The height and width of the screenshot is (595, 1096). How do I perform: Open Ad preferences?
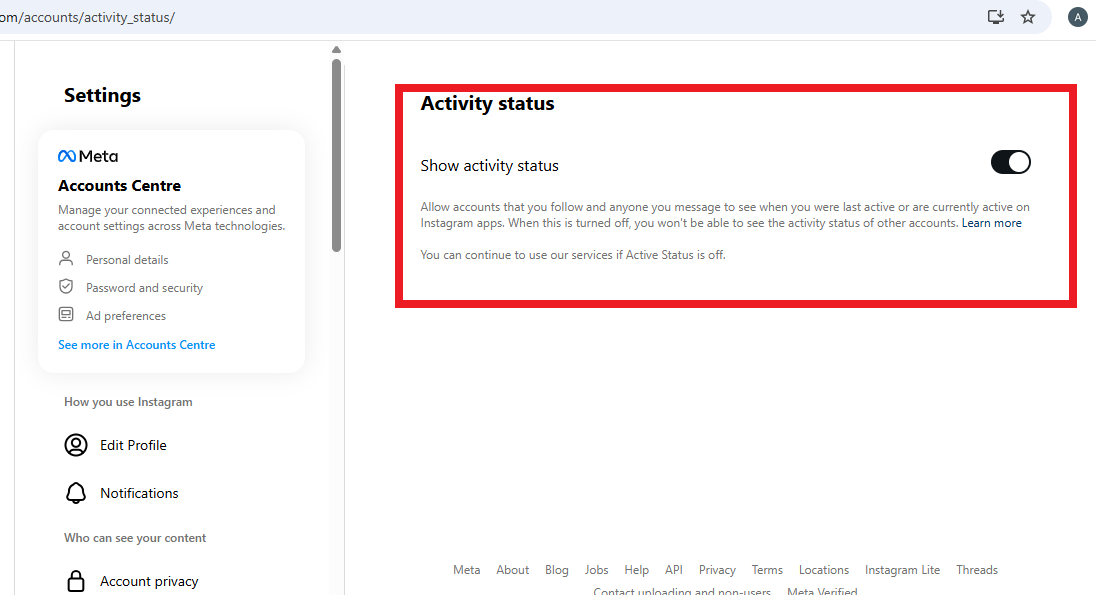coord(126,315)
